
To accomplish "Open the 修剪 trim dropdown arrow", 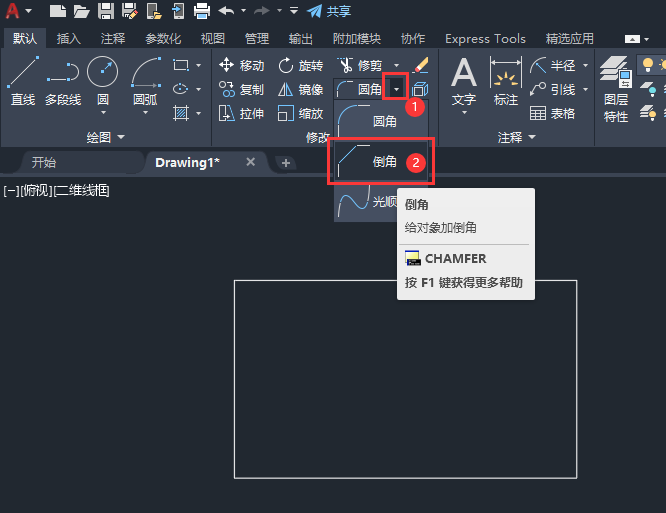I will [x=397, y=65].
